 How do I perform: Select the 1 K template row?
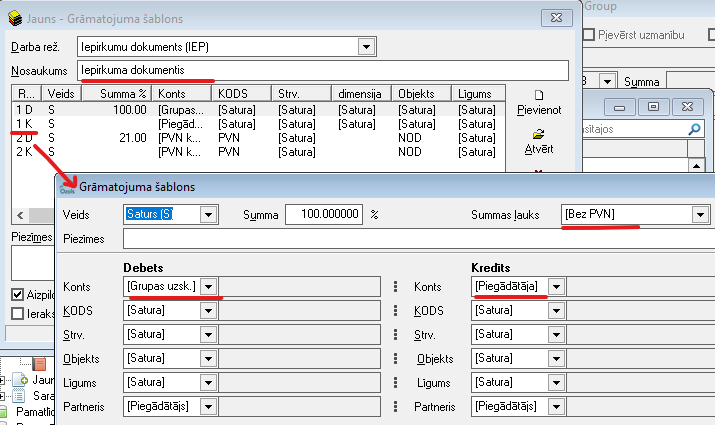[x=258, y=124]
